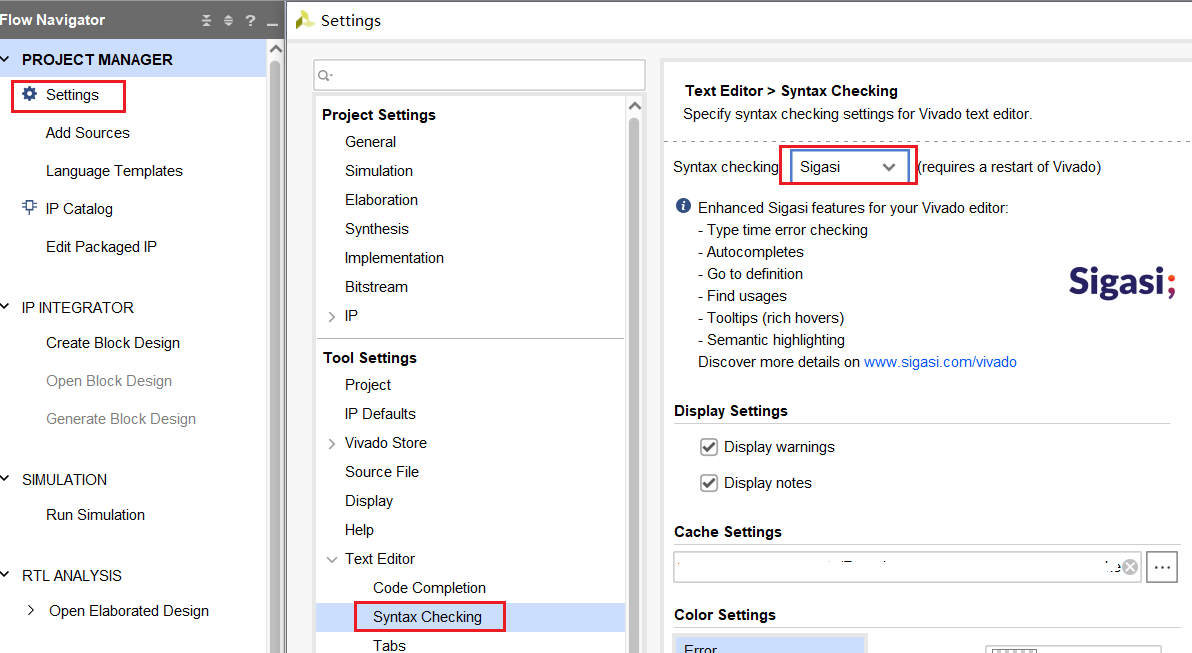Collapse the SIMULATION section
Image resolution: width=1192 pixels, height=653 pixels.
click(x=5, y=479)
